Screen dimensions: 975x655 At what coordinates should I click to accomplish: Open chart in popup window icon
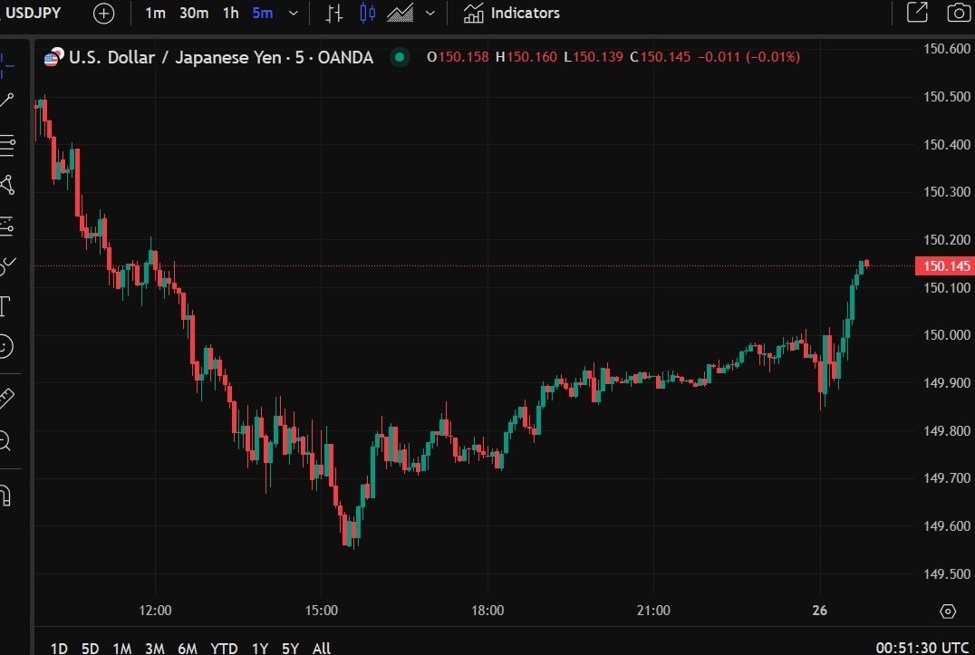(x=916, y=13)
